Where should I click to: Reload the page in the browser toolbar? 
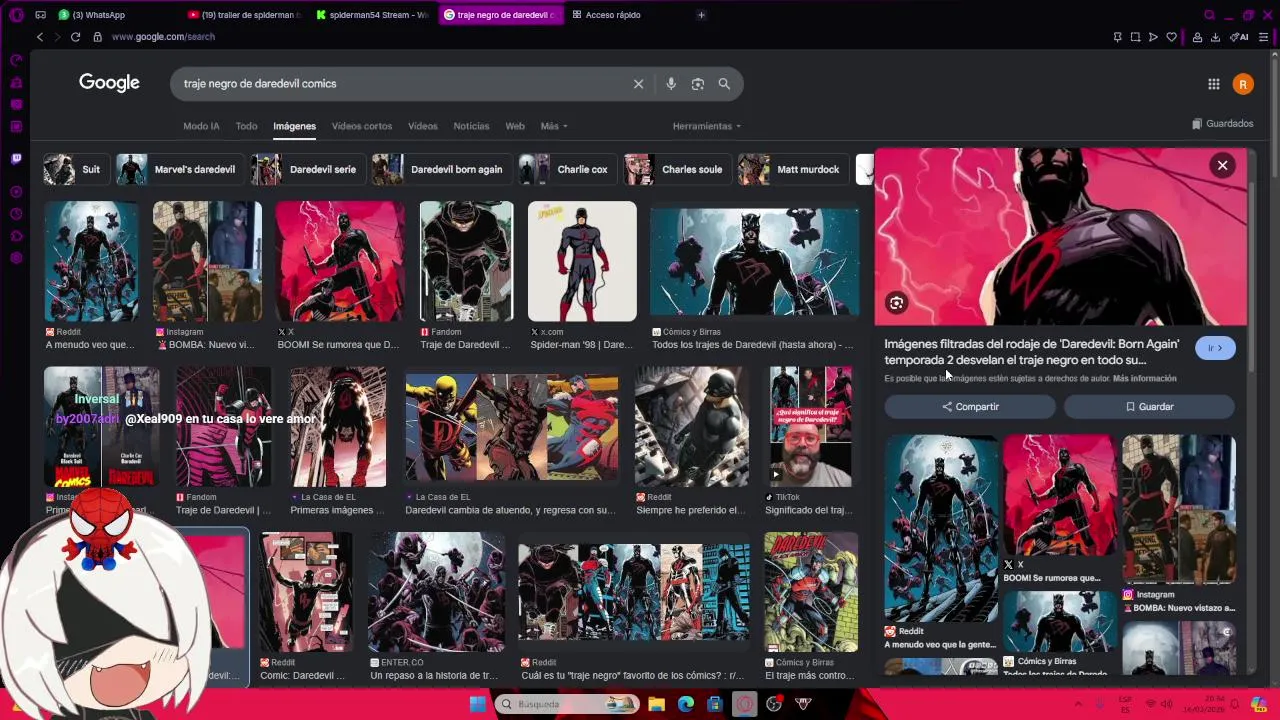75,37
